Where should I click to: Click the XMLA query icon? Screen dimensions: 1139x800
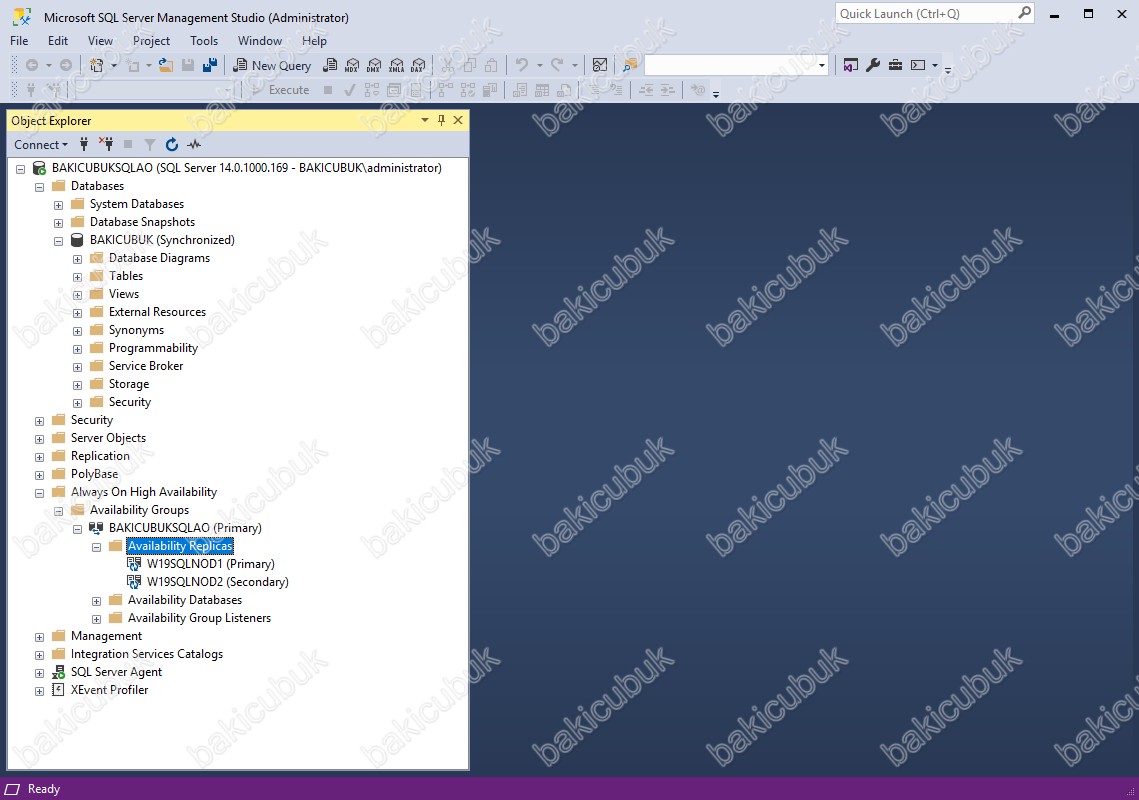(397, 65)
